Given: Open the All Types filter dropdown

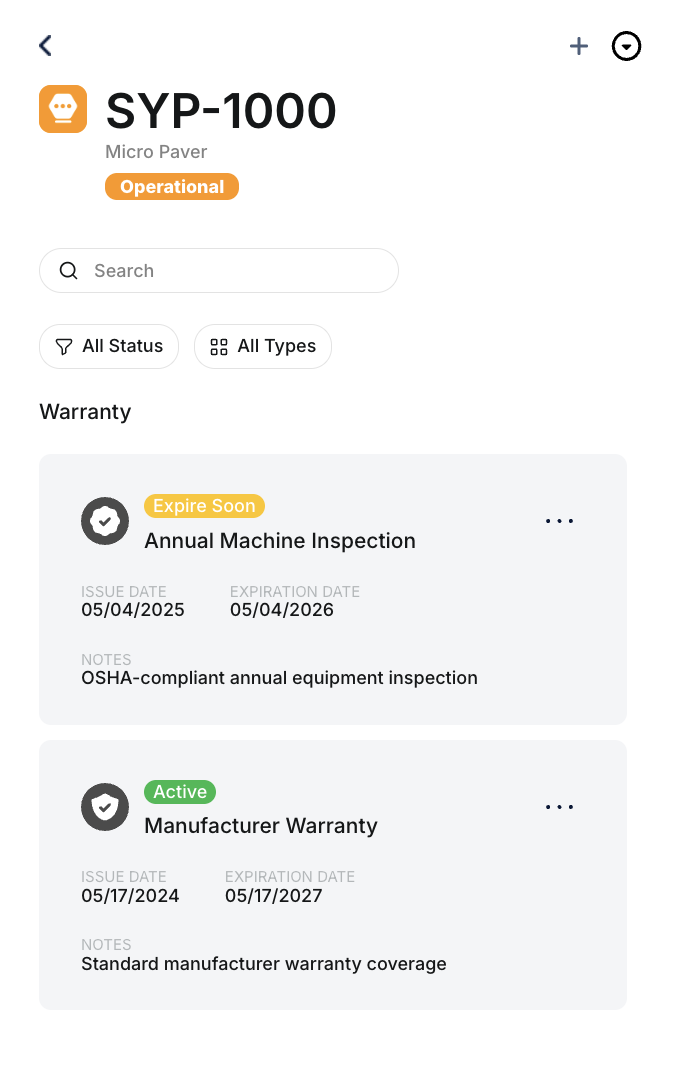Looking at the screenshot, I should click(x=263, y=346).
